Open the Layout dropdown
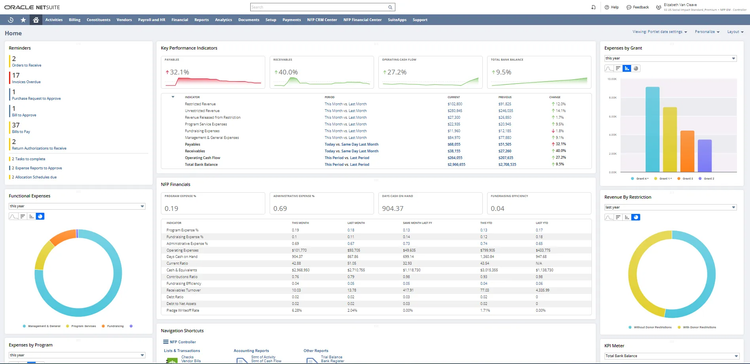Viewport: 750px width, 364px height. 735,32
